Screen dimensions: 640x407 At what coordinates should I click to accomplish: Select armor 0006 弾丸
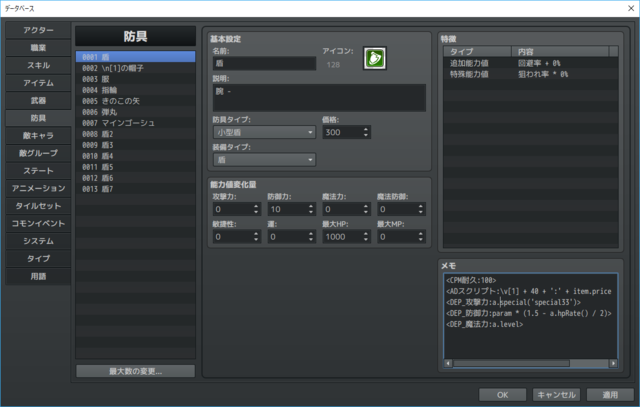tap(136, 112)
